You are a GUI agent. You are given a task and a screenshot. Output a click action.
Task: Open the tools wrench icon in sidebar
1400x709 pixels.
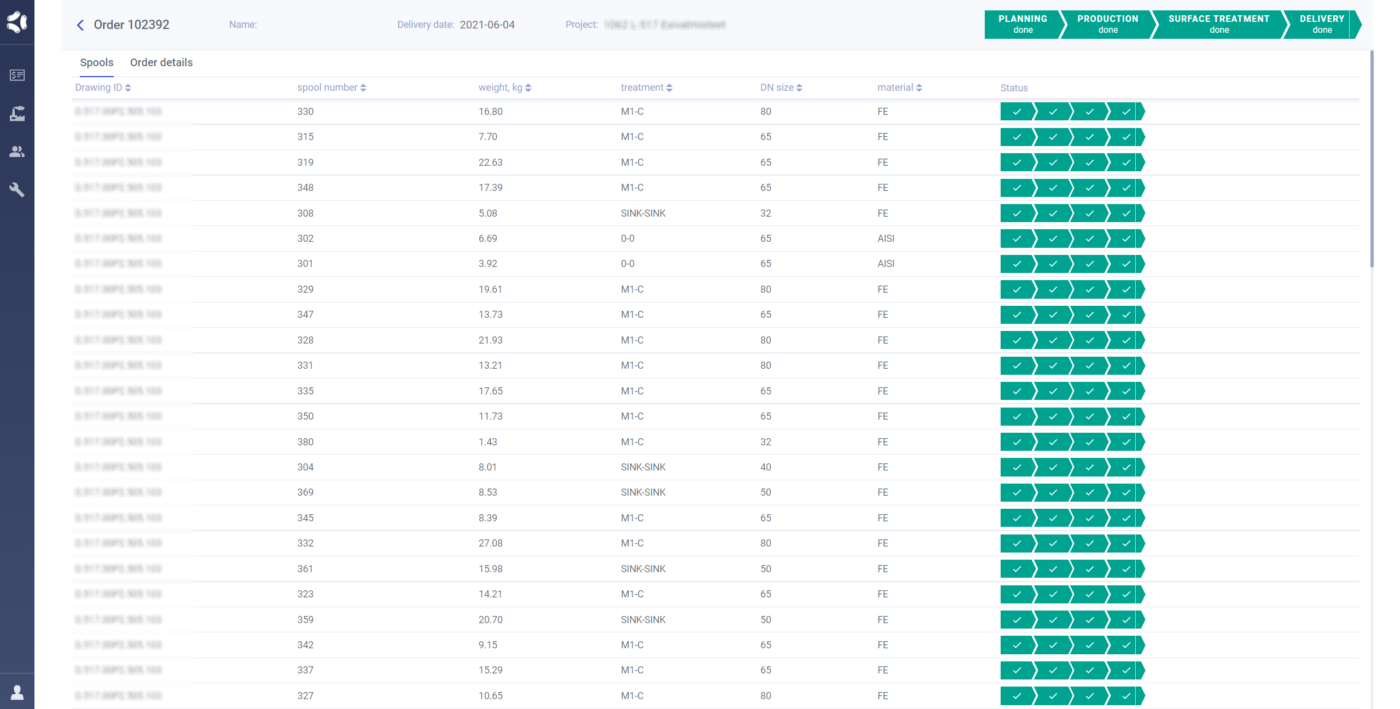(17, 189)
